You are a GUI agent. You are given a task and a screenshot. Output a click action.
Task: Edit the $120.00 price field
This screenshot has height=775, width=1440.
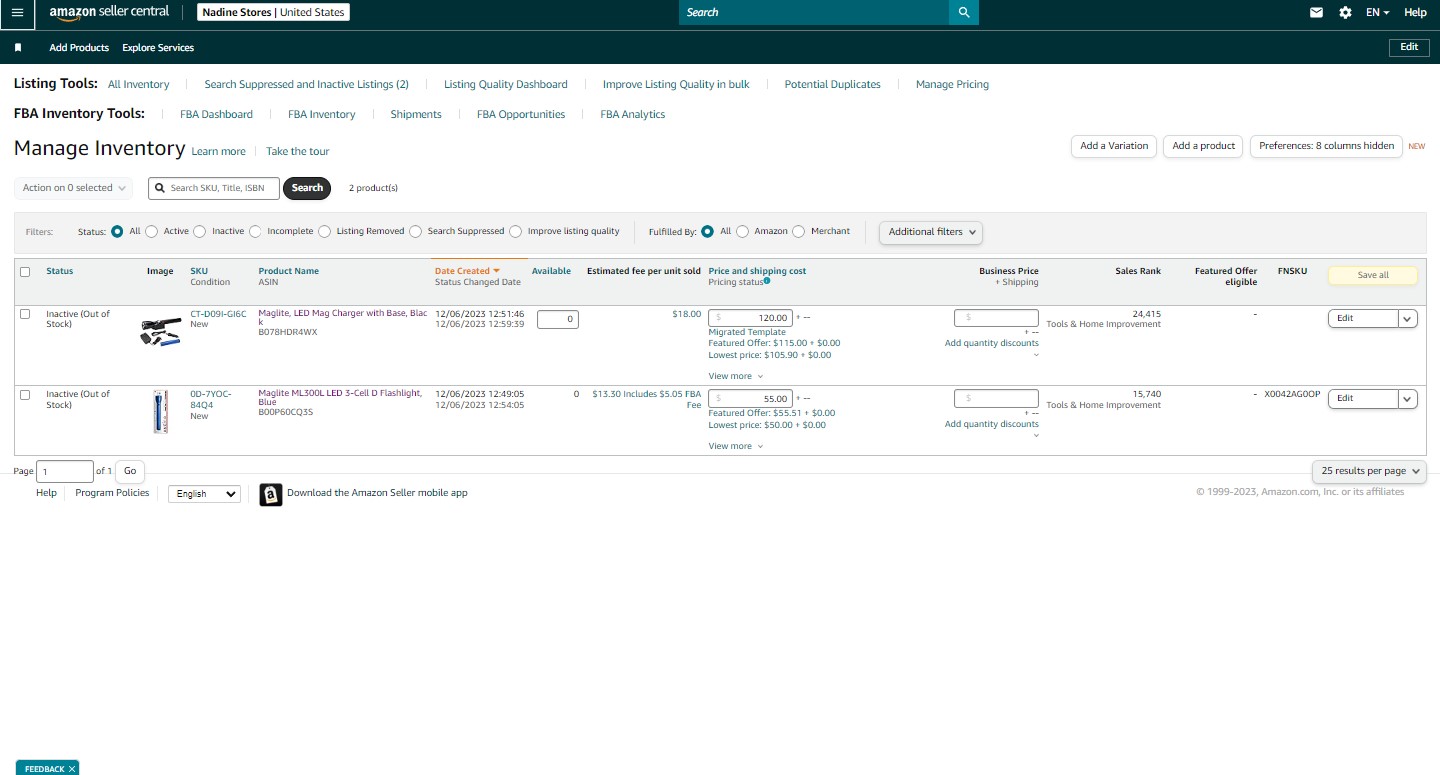[750, 318]
